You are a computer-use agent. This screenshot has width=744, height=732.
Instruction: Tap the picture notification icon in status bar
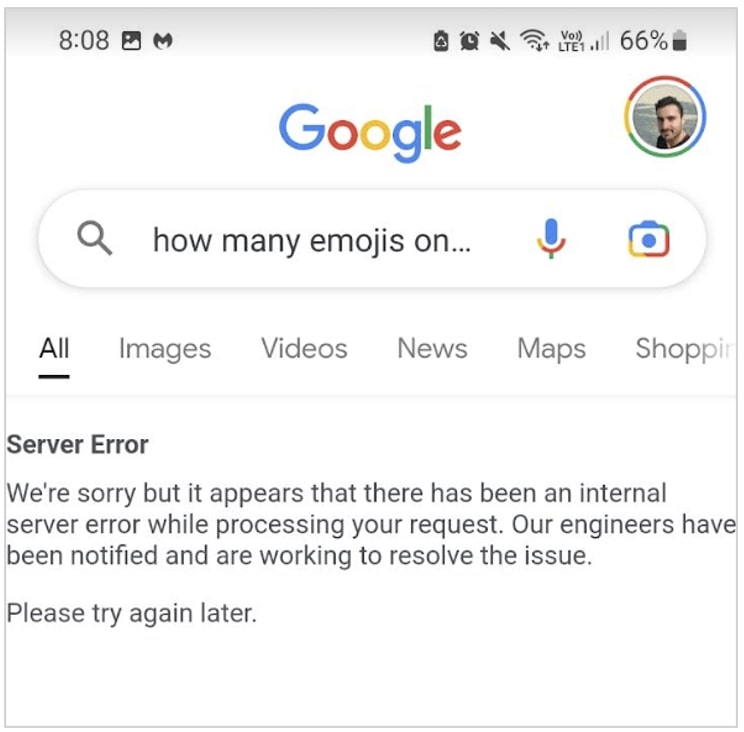point(131,41)
